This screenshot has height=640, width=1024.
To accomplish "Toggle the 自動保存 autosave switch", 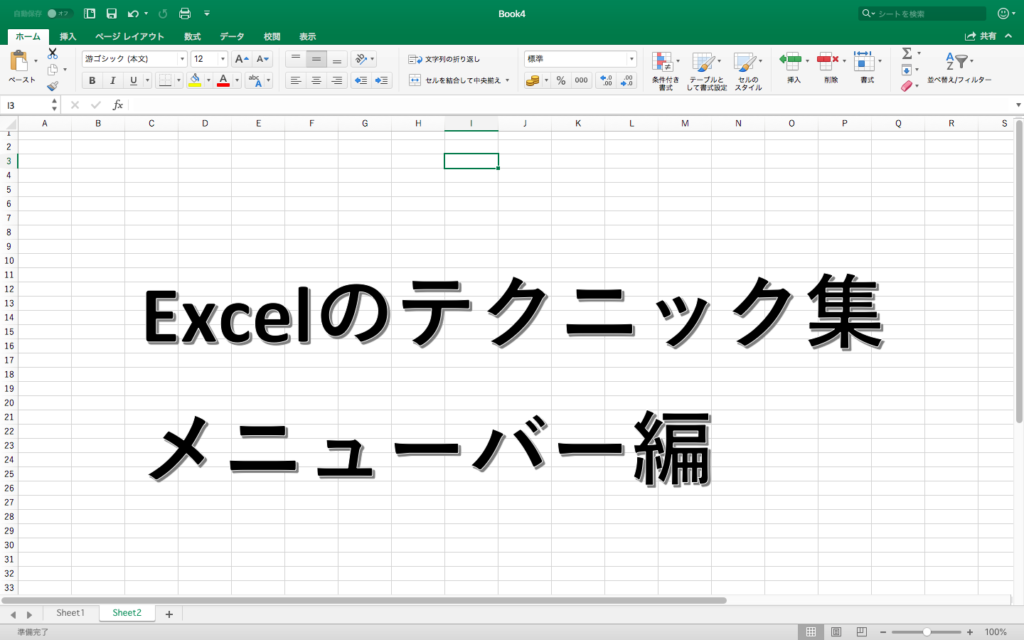I will coord(59,14).
